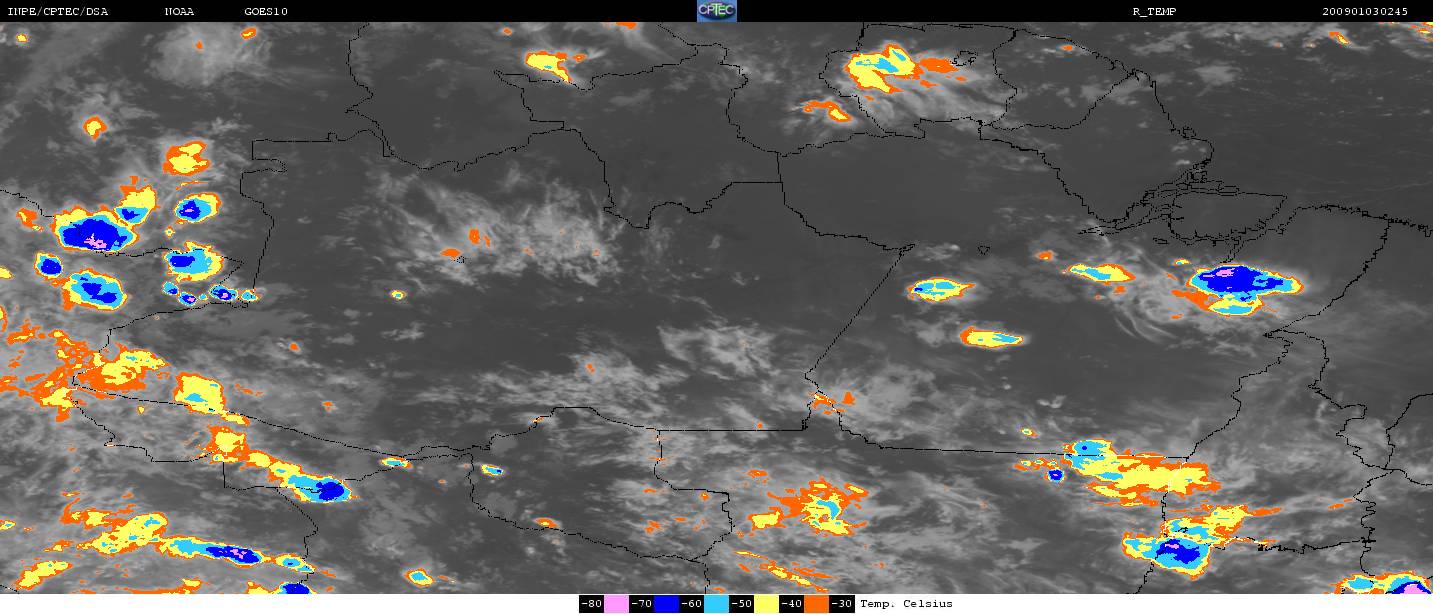1433x614 pixels.
Task: Click the GOES10 satellite label
Action: (266, 11)
